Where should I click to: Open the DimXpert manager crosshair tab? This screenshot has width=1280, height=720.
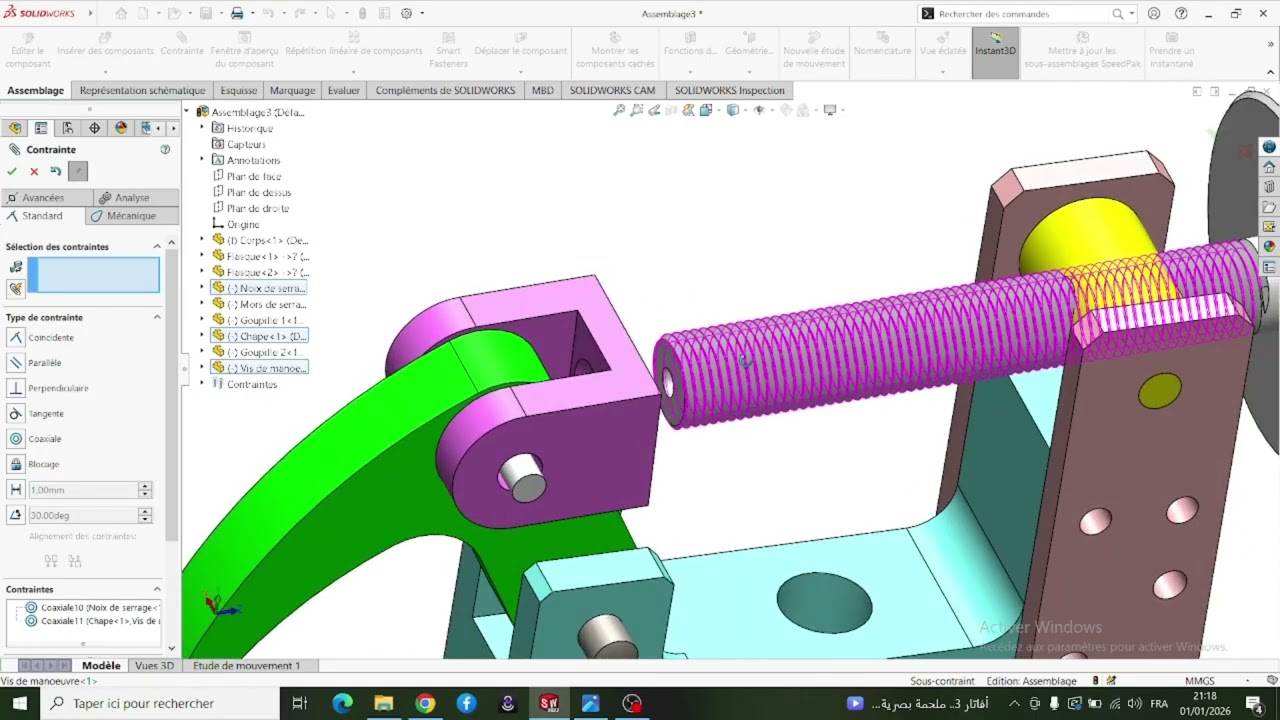95,128
